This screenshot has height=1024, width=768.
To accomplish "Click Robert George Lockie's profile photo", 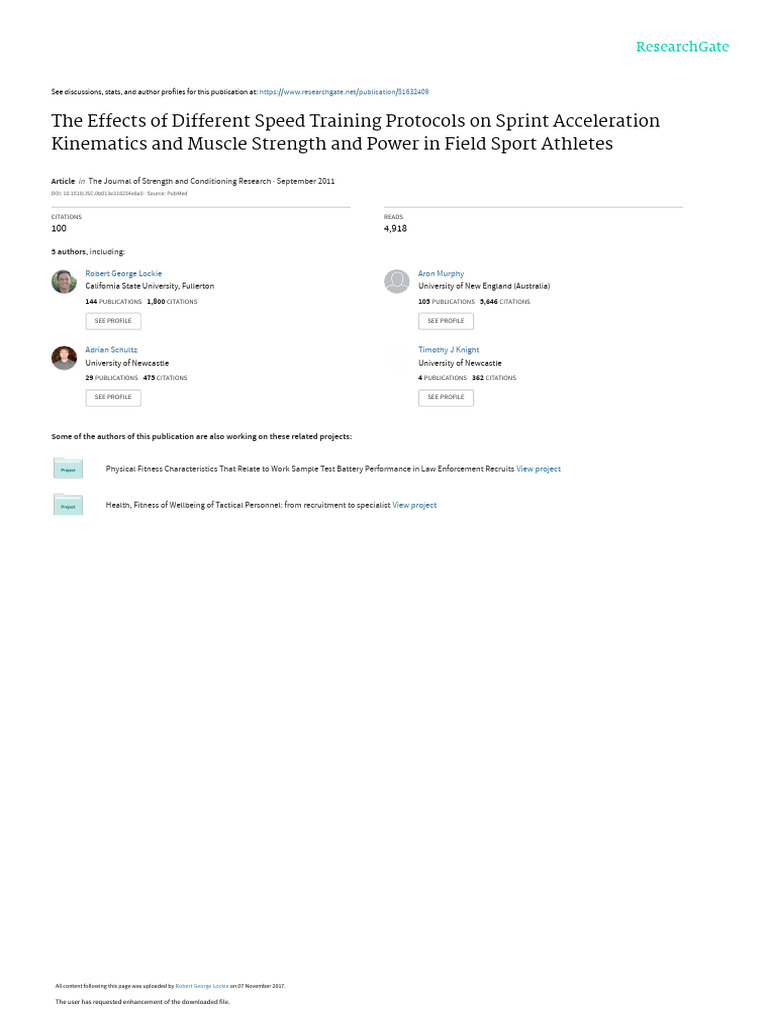I will 64,281.
